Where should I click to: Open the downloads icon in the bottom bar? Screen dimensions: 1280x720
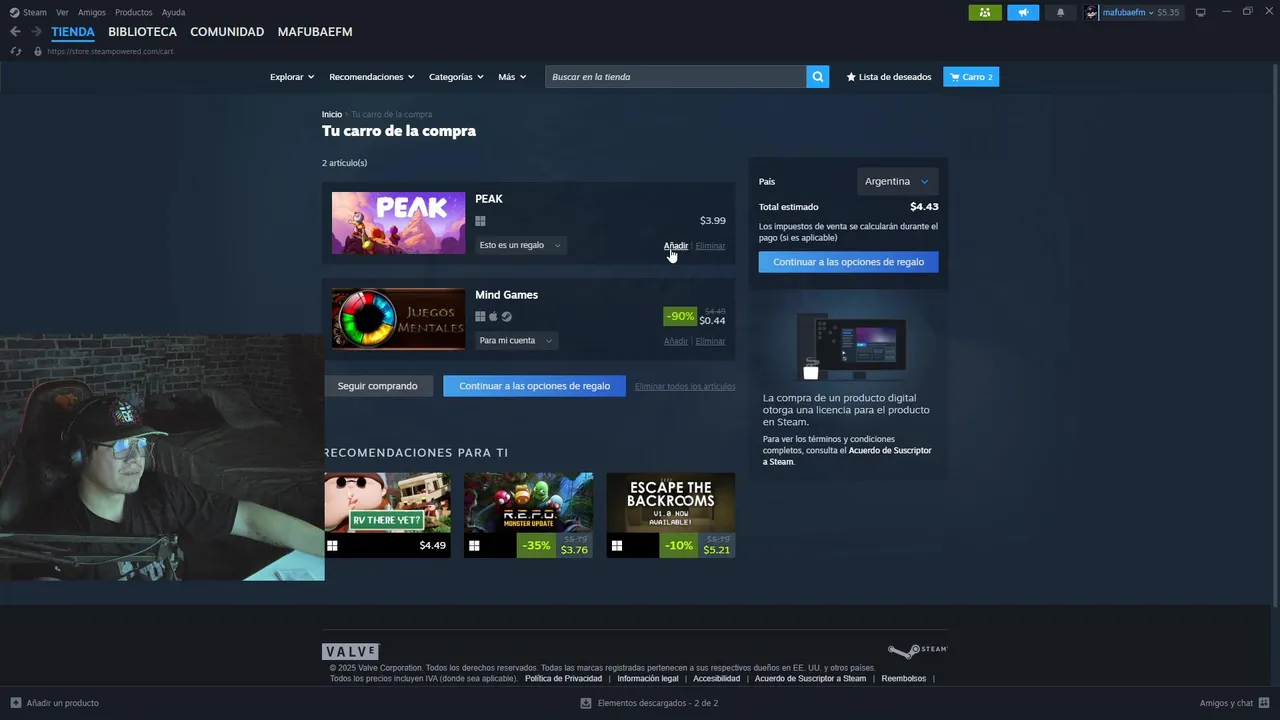coord(586,703)
